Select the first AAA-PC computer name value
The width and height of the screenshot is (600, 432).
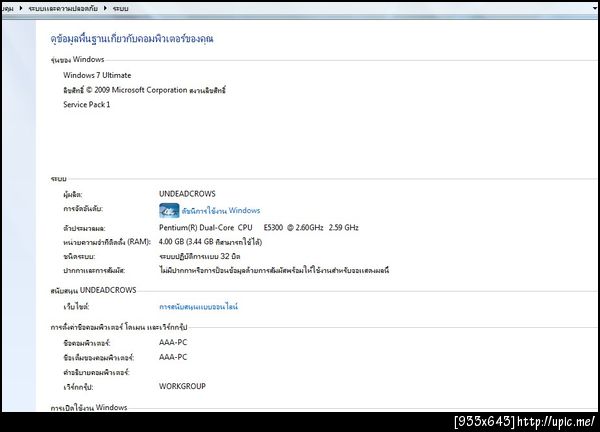(173, 342)
